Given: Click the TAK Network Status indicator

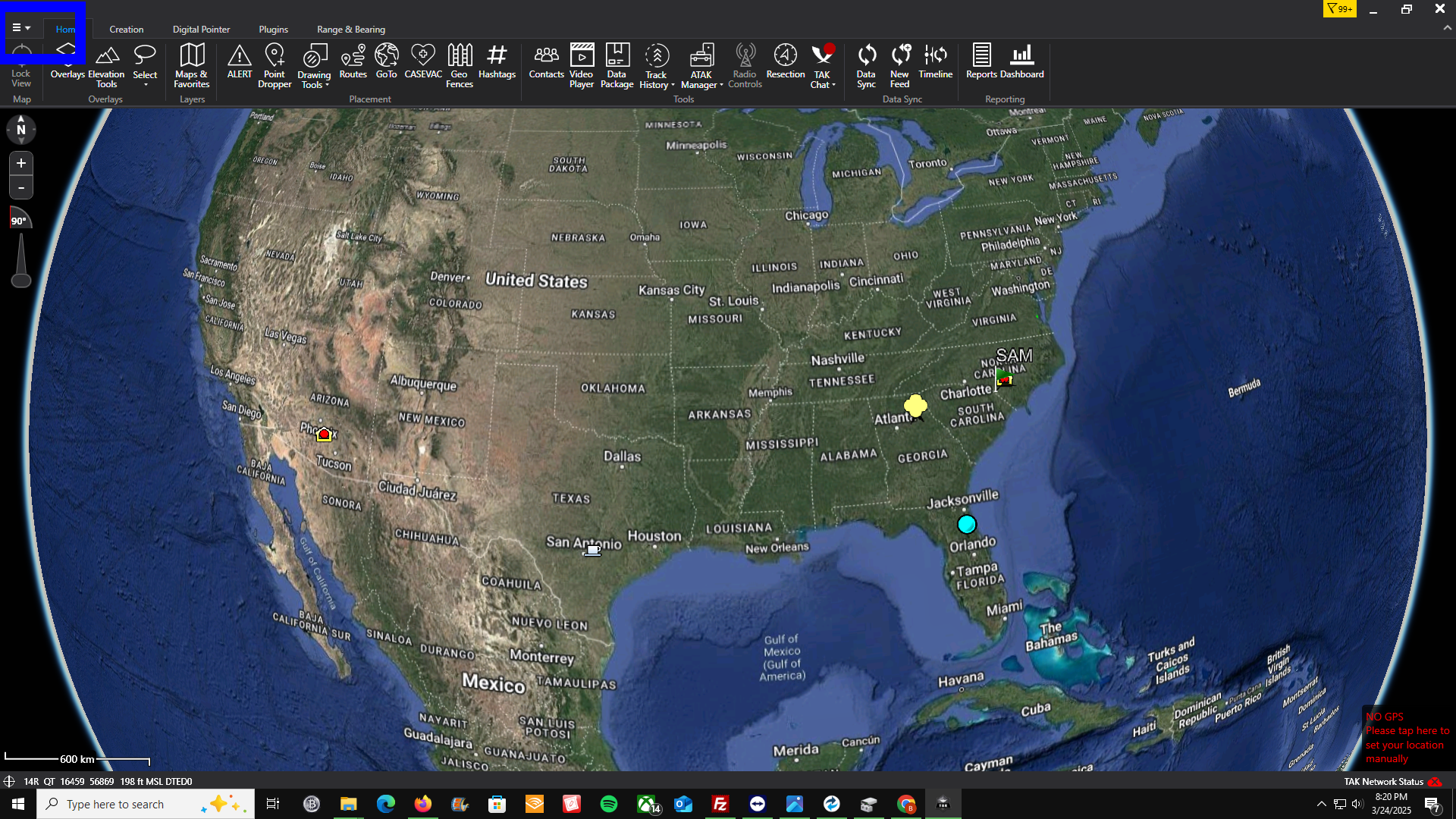Looking at the screenshot, I should click(1393, 782).
